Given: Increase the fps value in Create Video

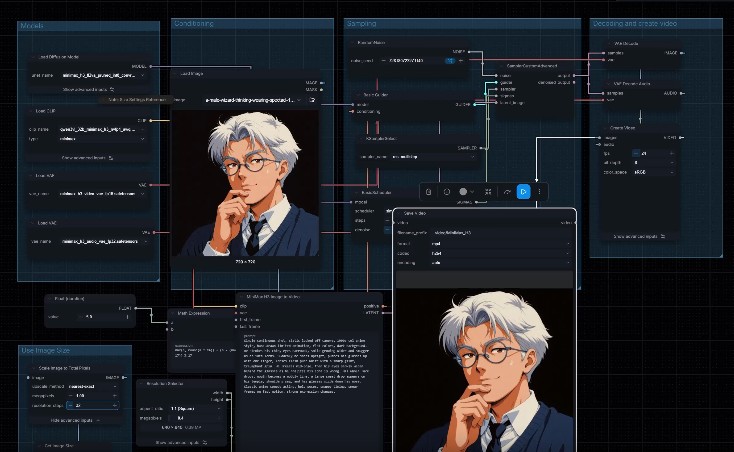Looking at the screenshot, I should pyautogui.click(x=672, y=153).
